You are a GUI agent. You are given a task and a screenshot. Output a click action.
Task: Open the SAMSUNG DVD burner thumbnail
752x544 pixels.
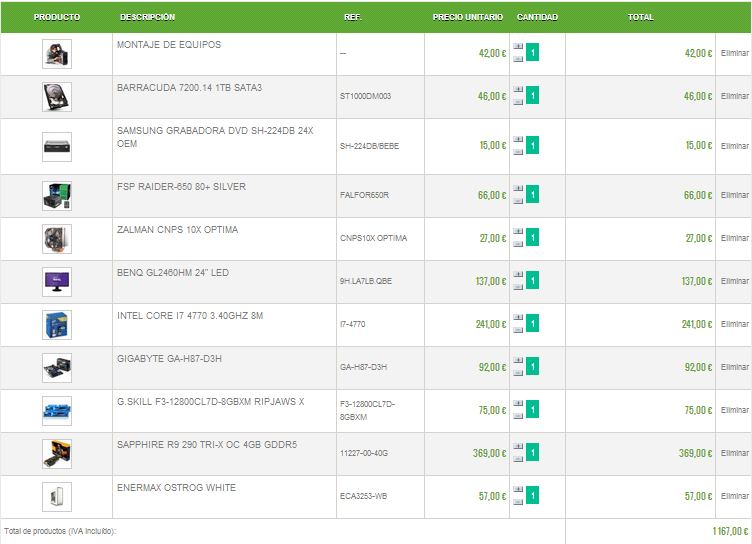click(x=57, y=147)
